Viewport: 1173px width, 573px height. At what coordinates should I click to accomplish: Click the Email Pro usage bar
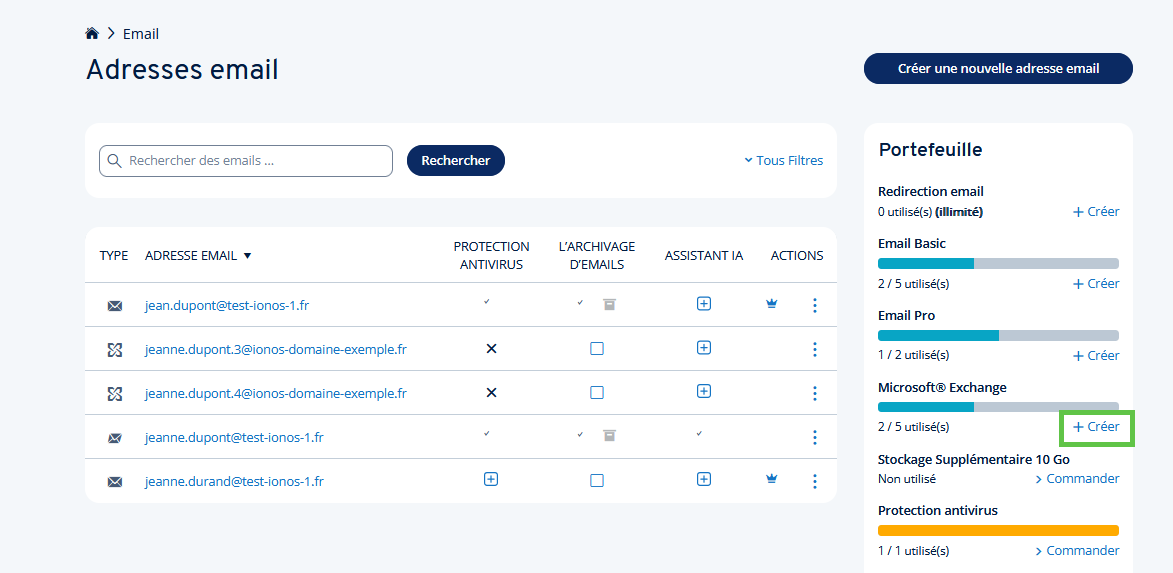coord(997,336)
